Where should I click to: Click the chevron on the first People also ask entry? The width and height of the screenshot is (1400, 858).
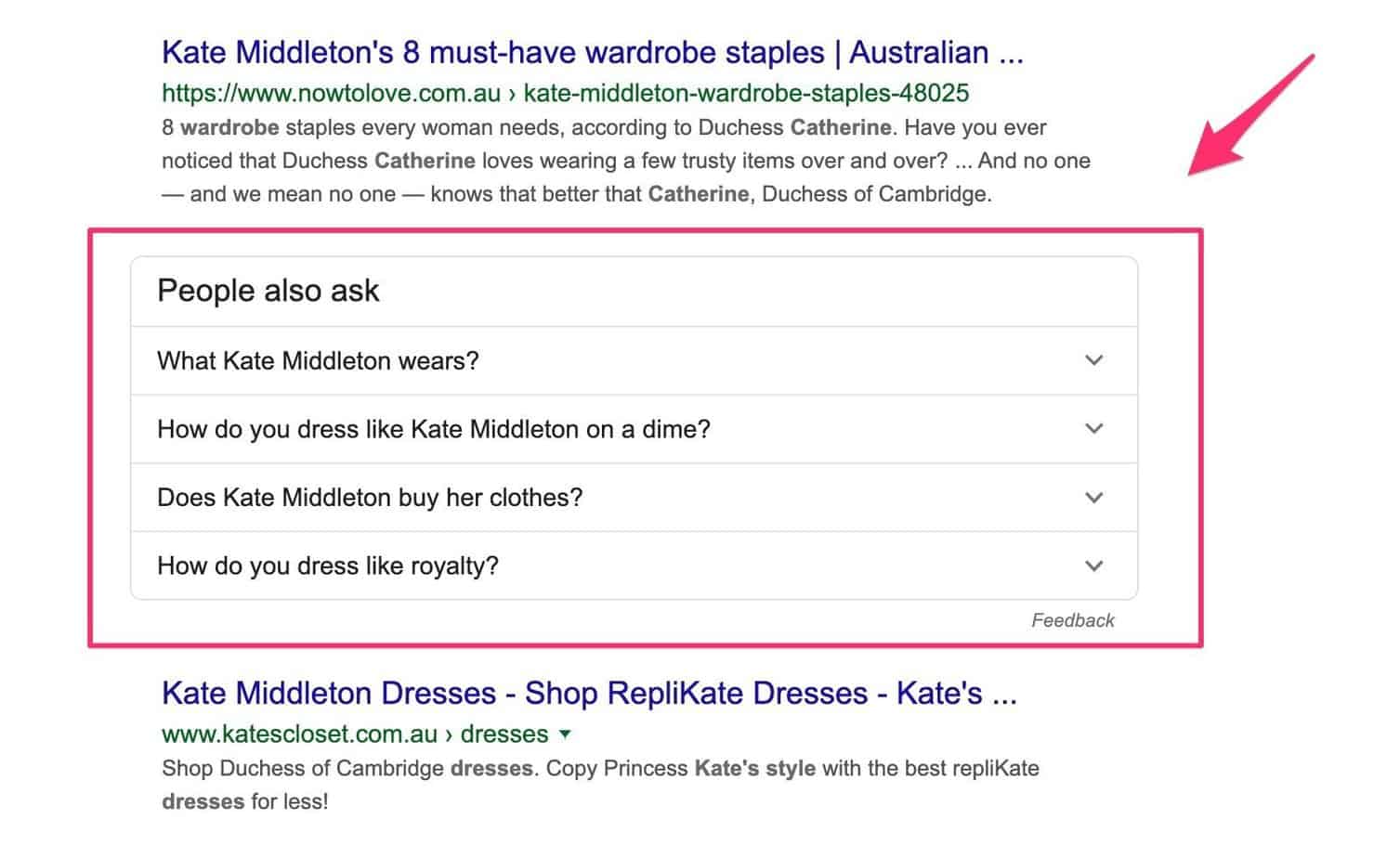pyautogui.click(x=1093, y=361)
